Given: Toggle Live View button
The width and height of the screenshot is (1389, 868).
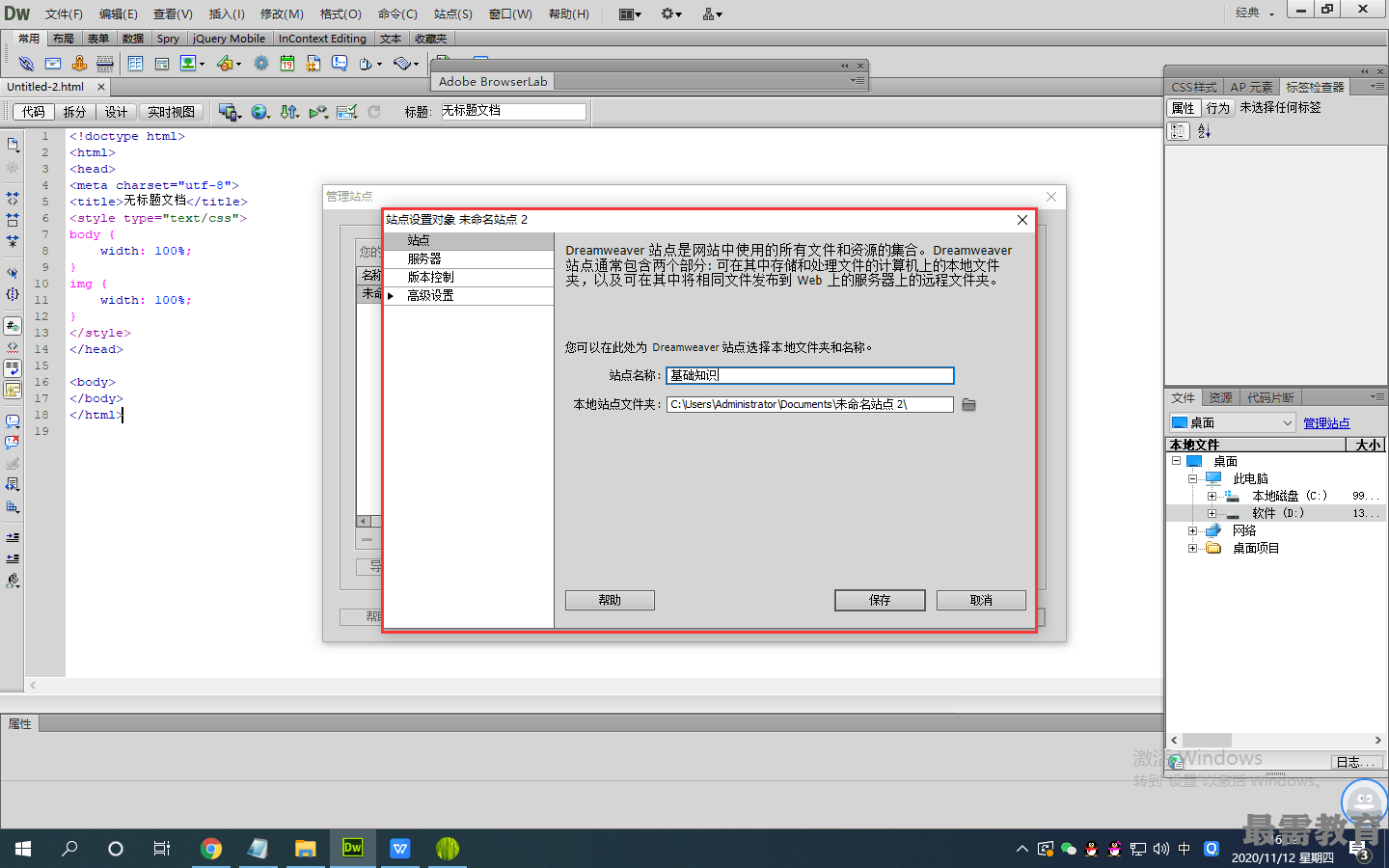Looking at the screenshot, I should pyautogui.click(x=171, y=112).
